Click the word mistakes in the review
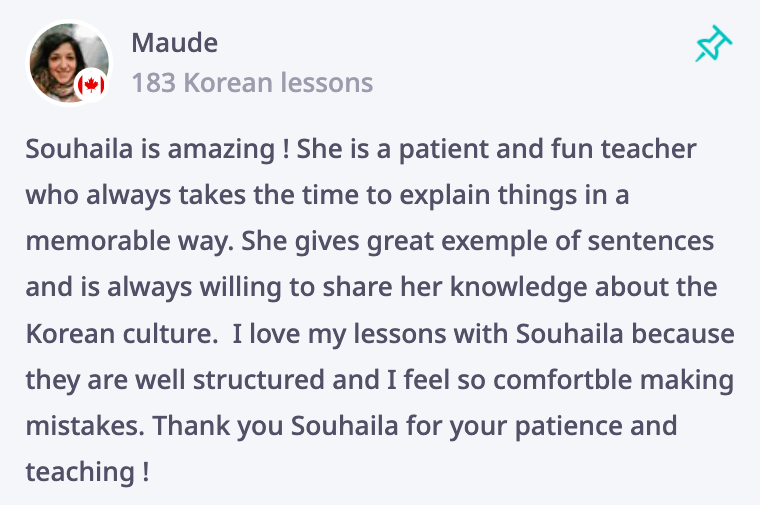Viewport: 760px width, 505px height. tap(85, 426)
